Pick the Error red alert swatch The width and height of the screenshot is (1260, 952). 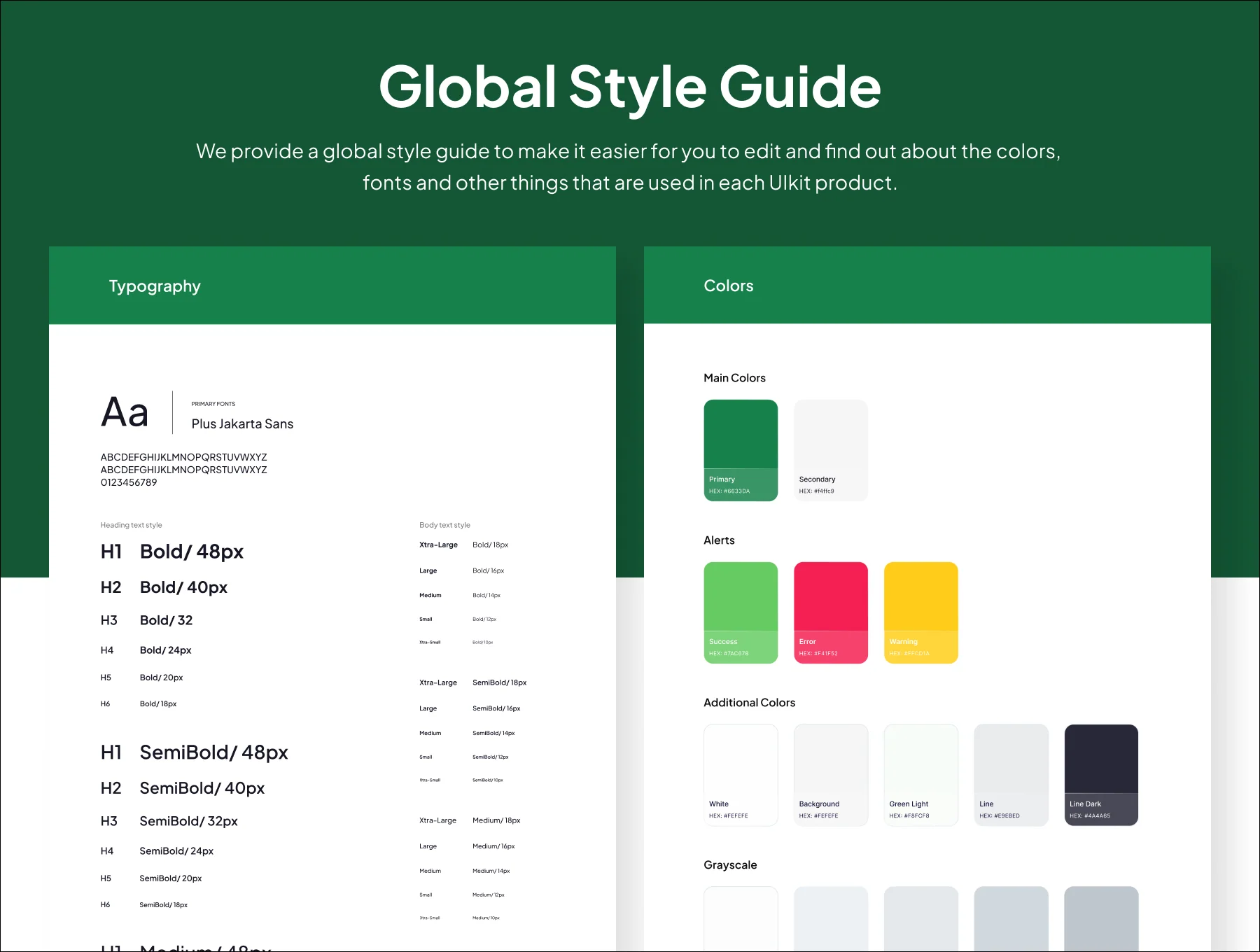[x=831, y=612]
